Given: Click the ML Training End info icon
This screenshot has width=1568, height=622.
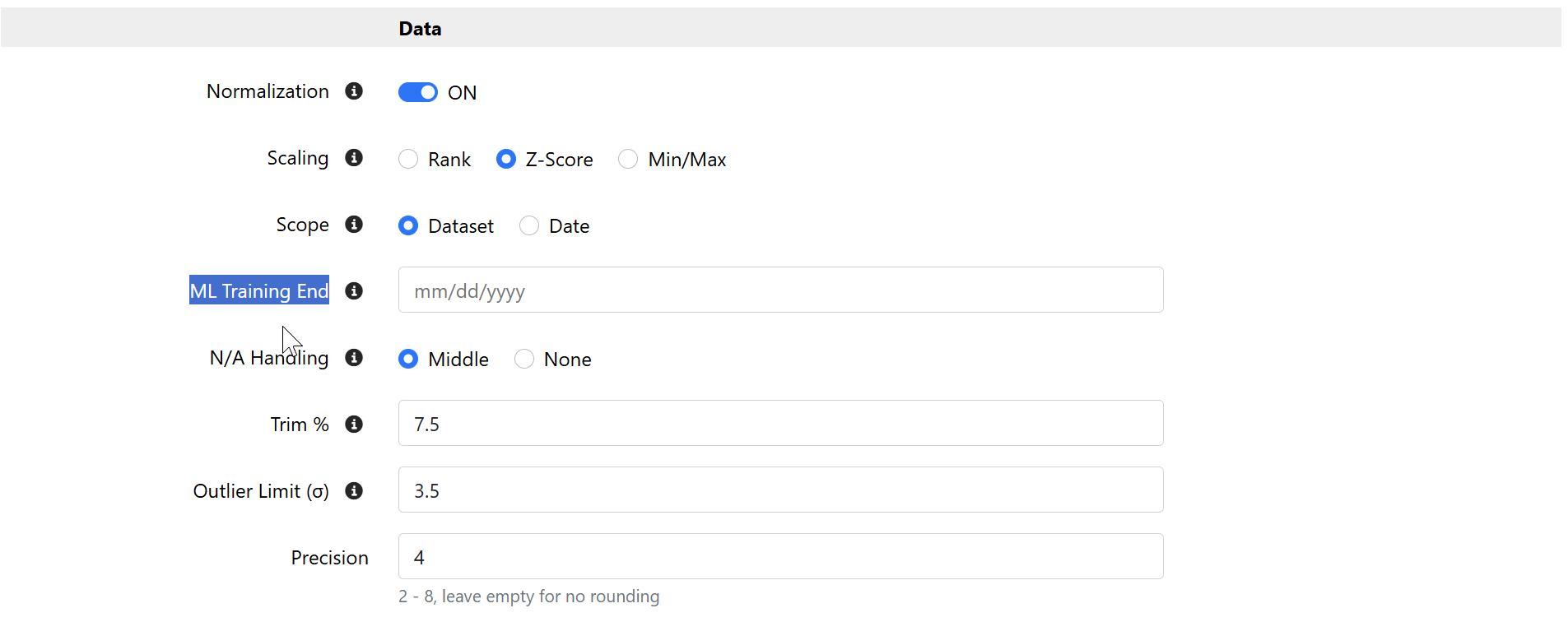Looking at the screenshot, I should (x=354, y=291).
